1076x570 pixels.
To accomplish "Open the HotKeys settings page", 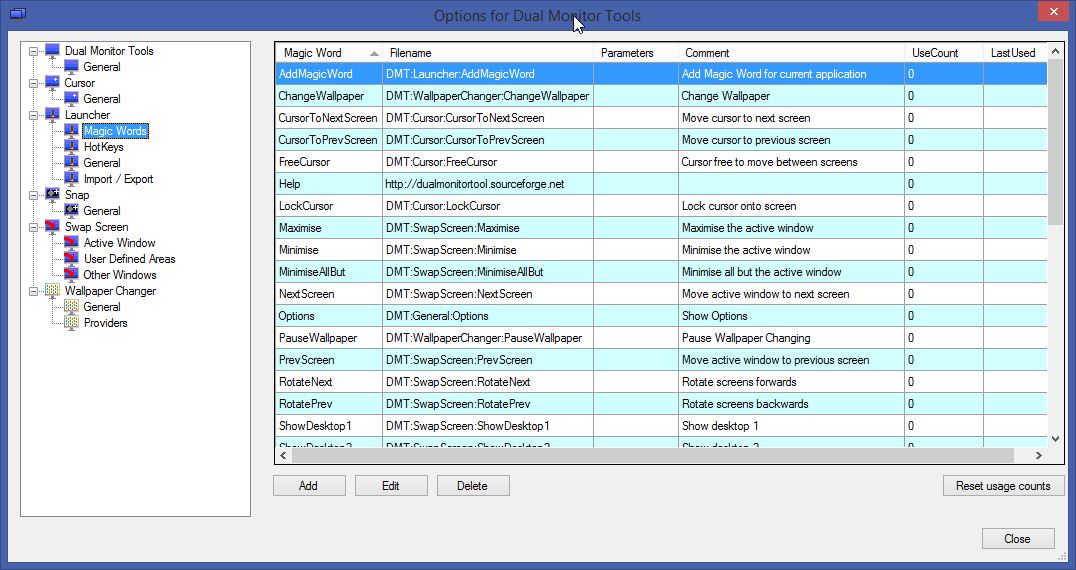I will (x=104, y=147).
